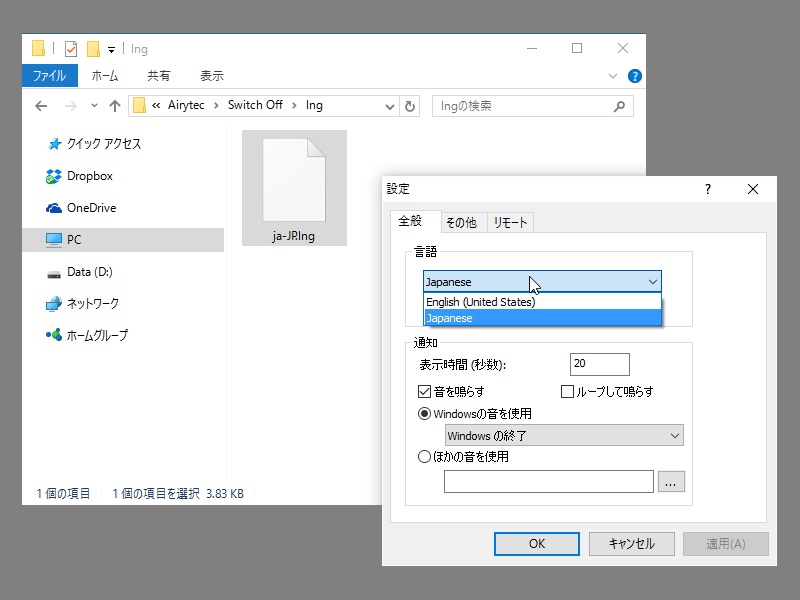Navigate back using the back arrow
Image resolution: width=800 pixels, height=600 pixels.
(40, 105)
